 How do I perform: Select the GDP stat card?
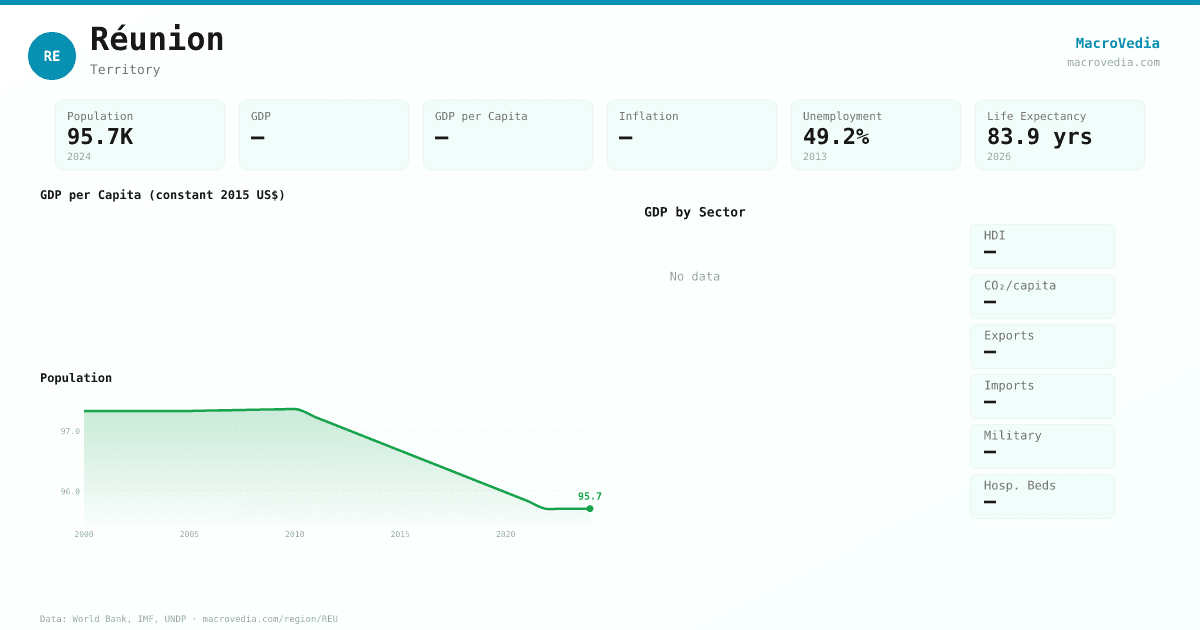(x=324, y=135)
